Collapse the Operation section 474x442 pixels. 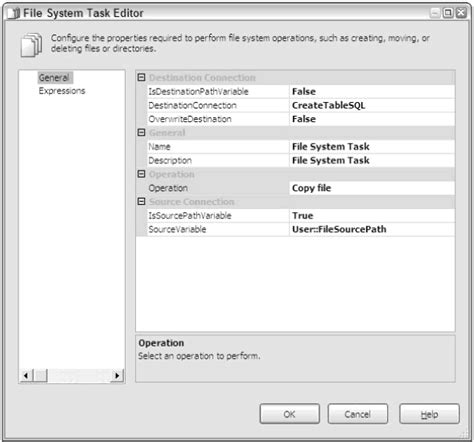coord(141,174)
